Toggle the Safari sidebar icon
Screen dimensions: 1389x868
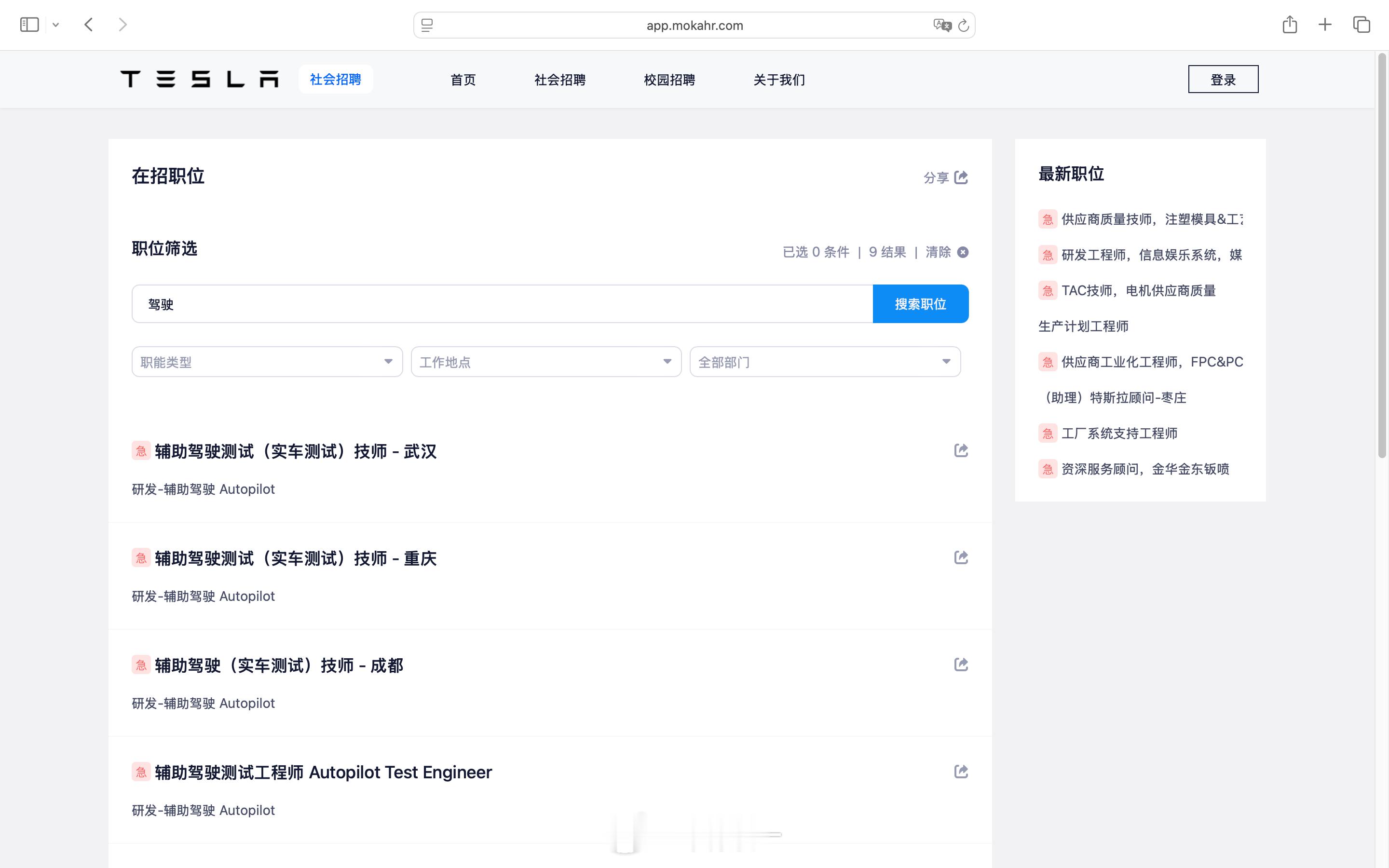coord(29,25)
